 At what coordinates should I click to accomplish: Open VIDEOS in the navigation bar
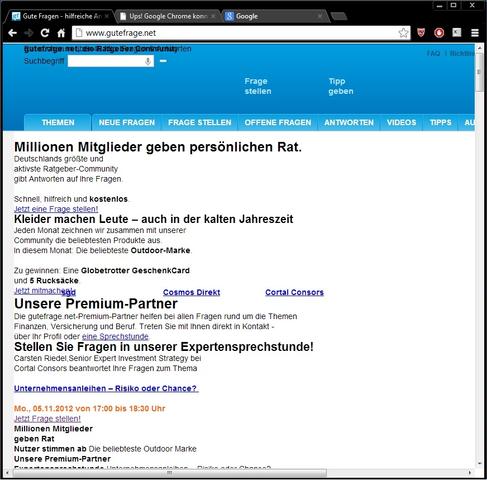[x=401, y=122]
